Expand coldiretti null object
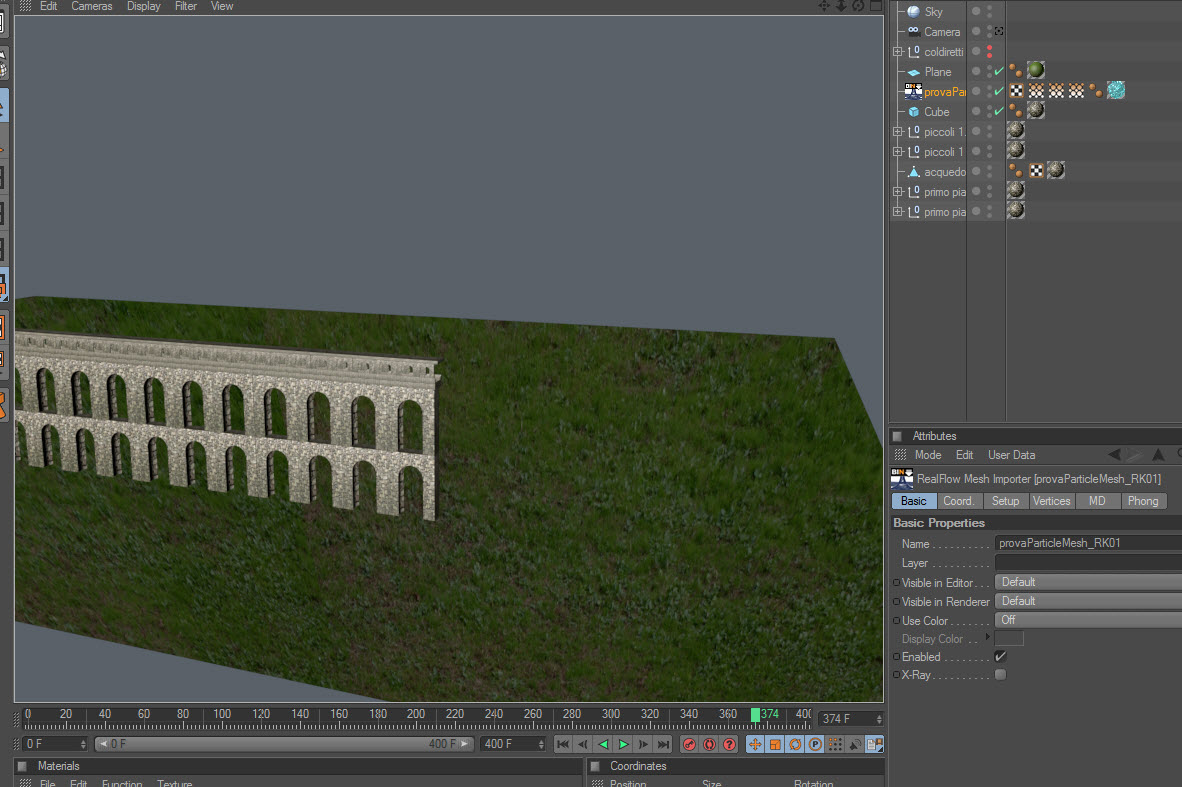Image resolution: width=1182 pixels, height=787 pixels. coord(898,52)
